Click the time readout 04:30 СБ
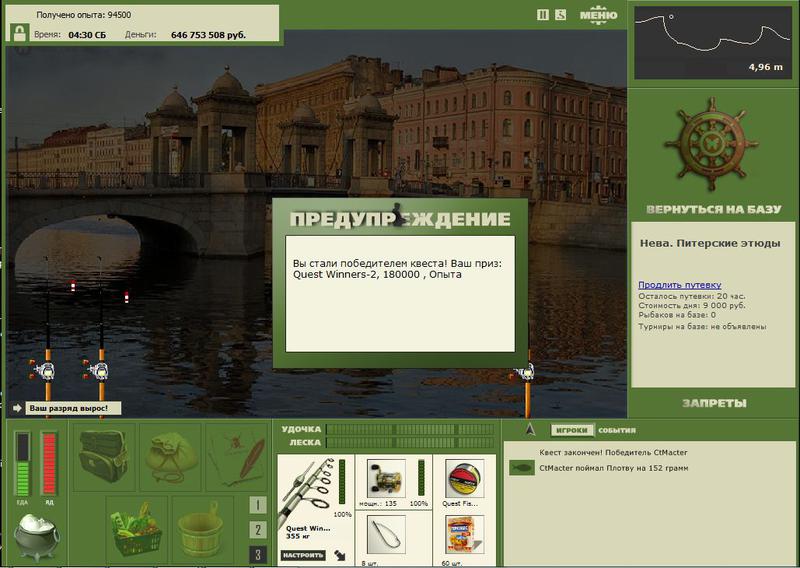Image resolution: width=800 pixels, height=568 pixels. click(87, 35)
